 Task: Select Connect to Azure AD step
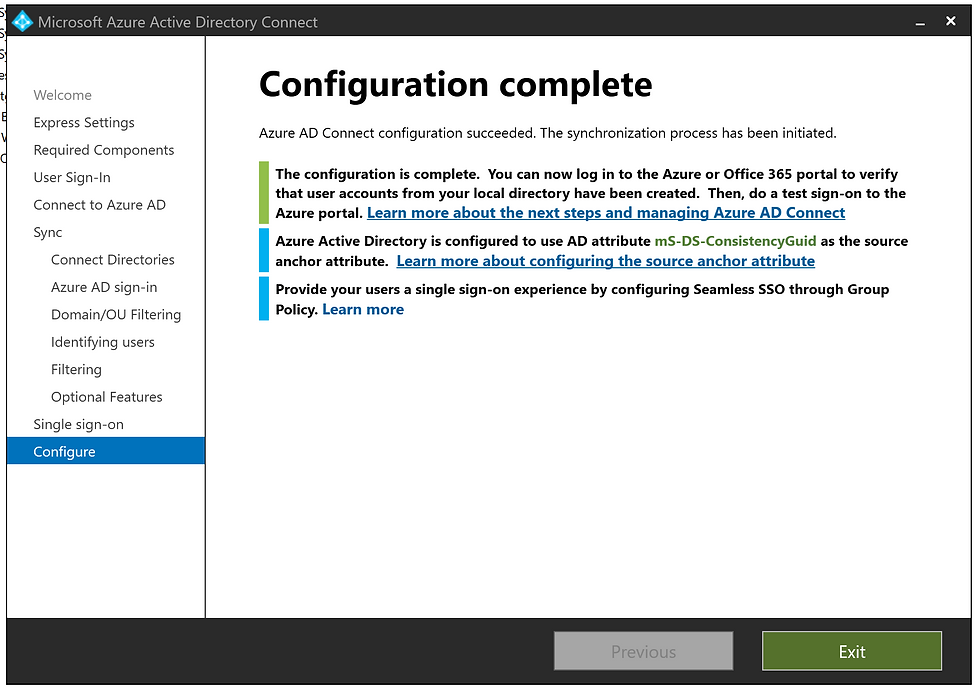click(x=99, y=205)
